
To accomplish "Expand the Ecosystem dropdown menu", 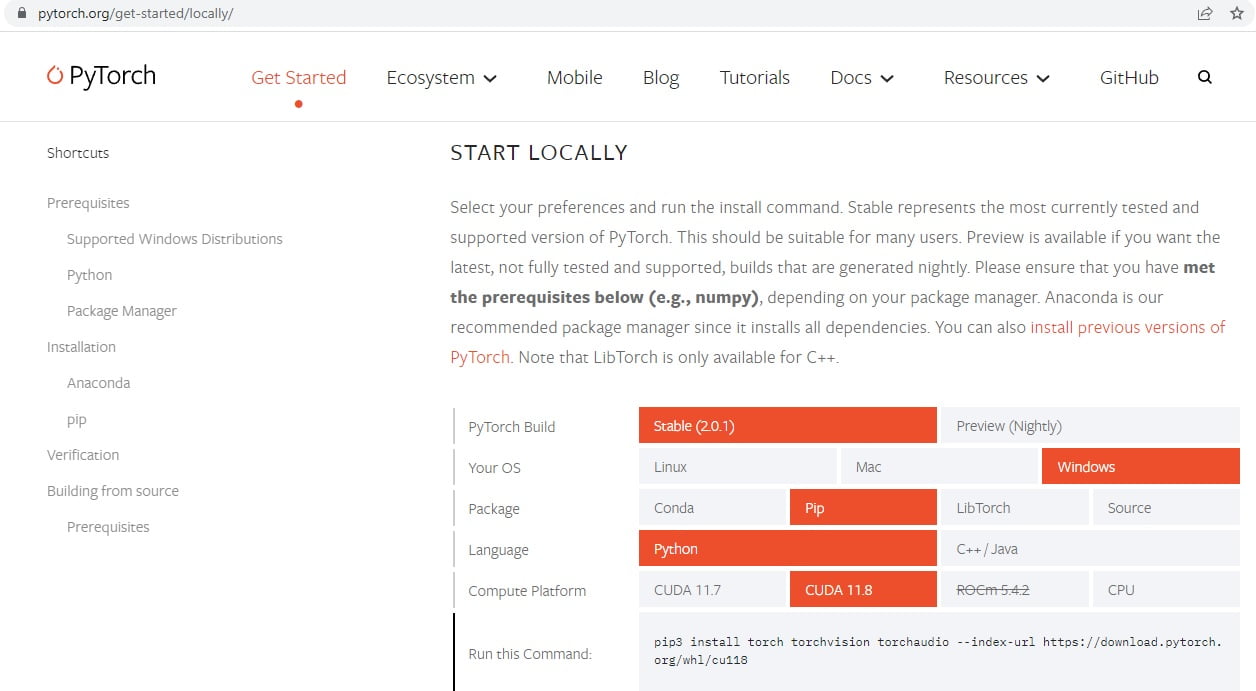I will point(441,77).
